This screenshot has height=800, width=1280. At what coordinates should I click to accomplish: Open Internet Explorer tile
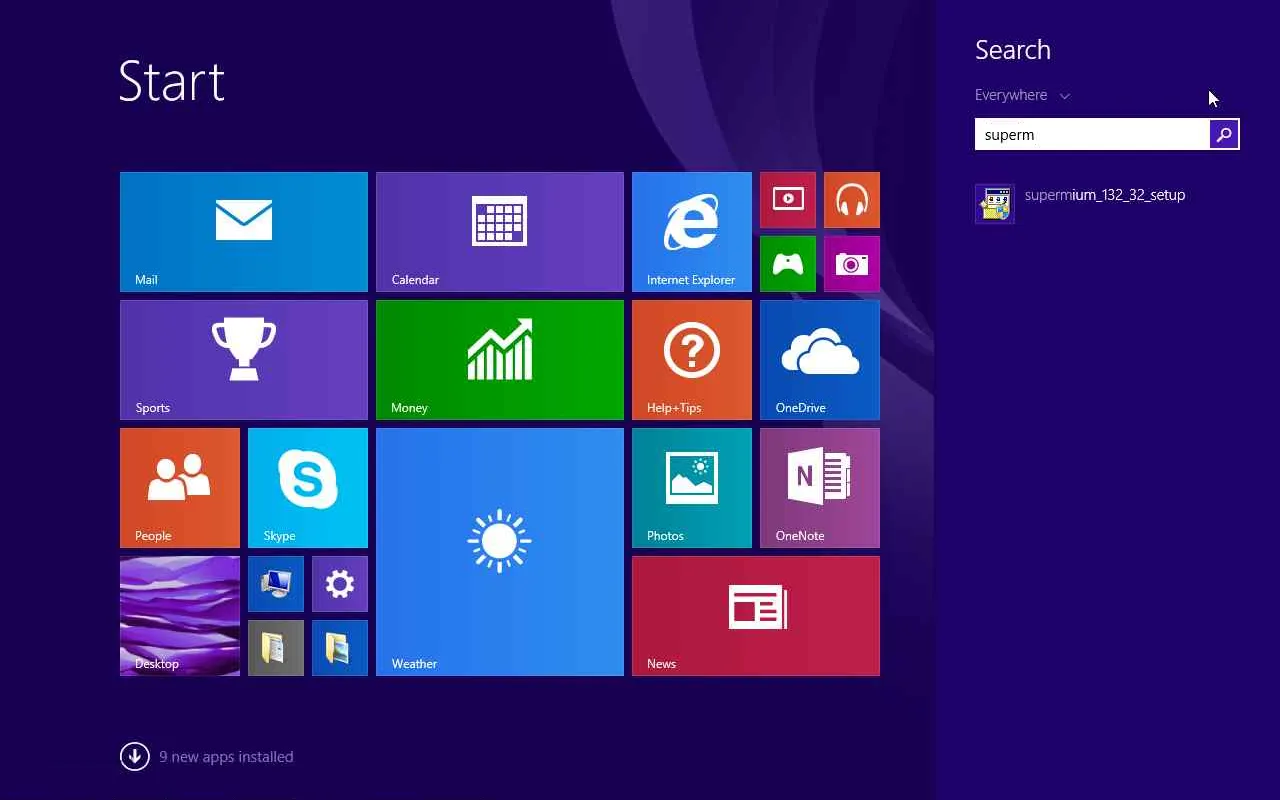692,232
